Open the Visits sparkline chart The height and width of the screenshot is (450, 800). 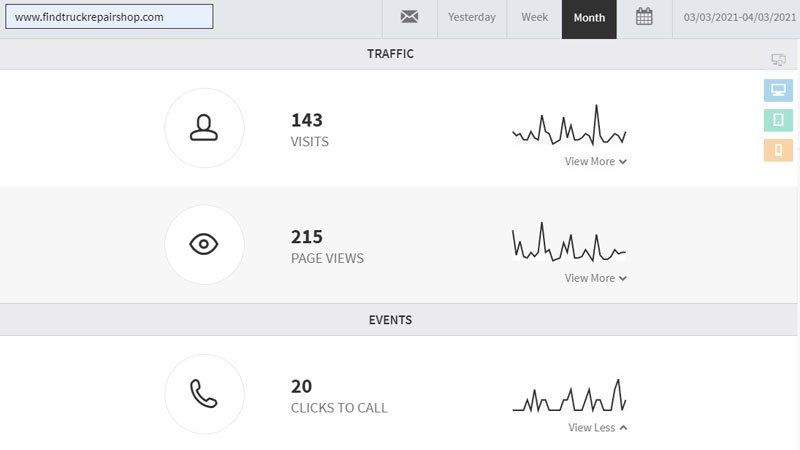point(569,126)
